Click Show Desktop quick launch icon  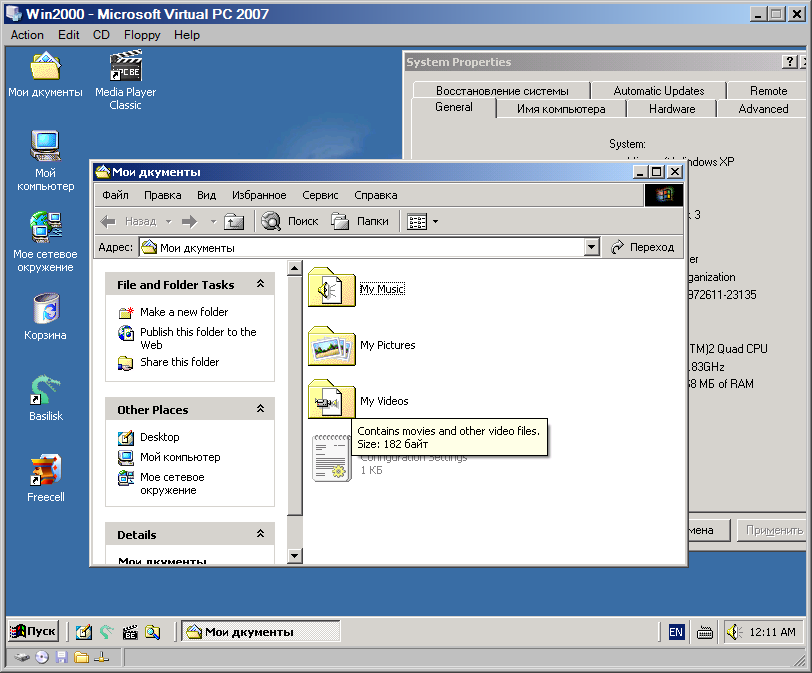pyautogui.click(x=83, y=632)
